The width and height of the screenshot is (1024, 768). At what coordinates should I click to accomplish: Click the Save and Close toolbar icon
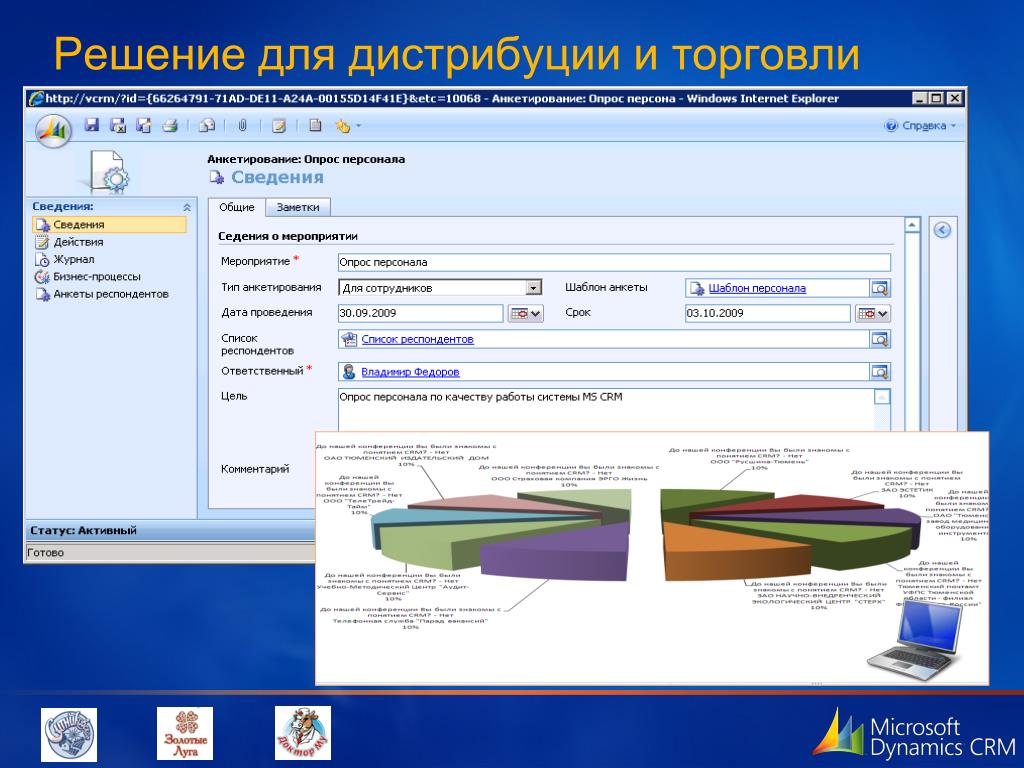tap(118, 125)
